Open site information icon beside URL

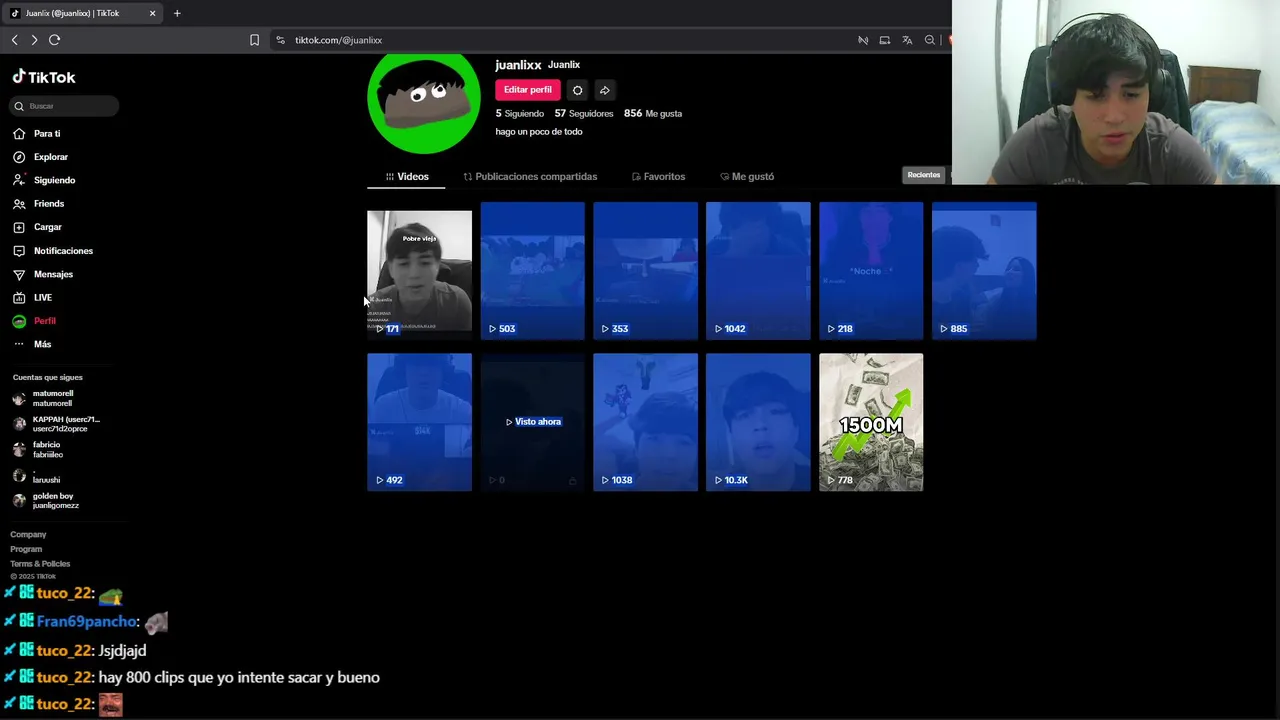[280, 40]
